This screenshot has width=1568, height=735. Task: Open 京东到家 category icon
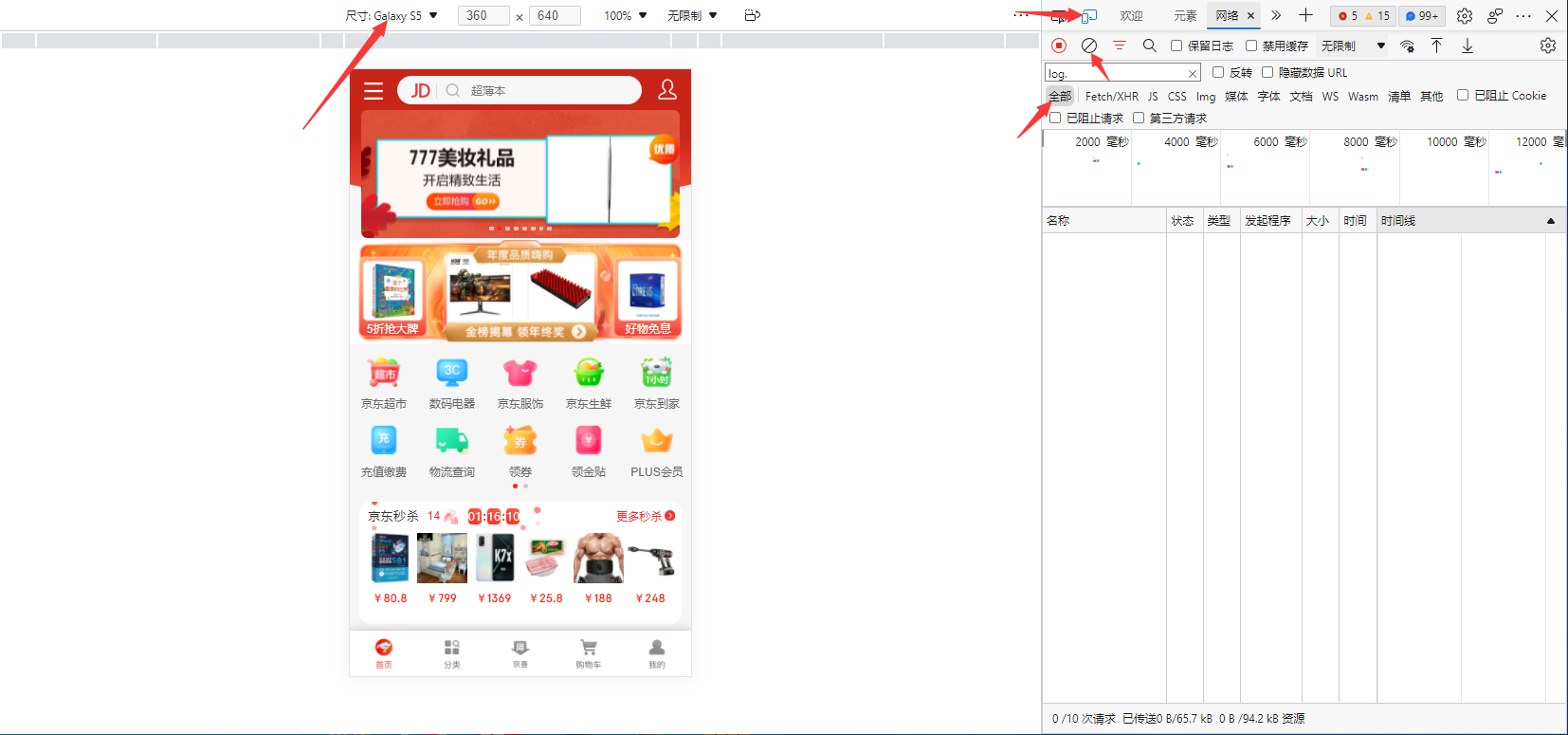[x=657, y=372]
